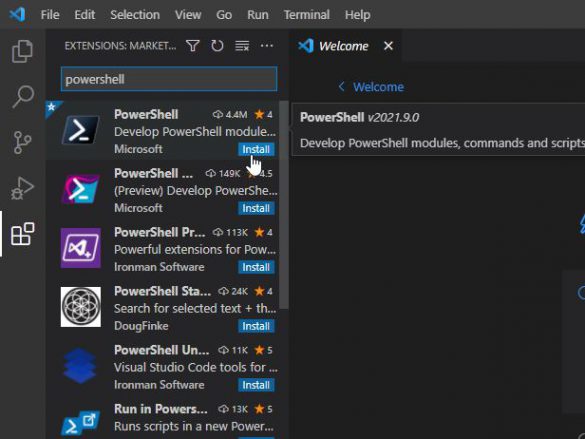Click the extensions list scrollbar

coord(284,205)
